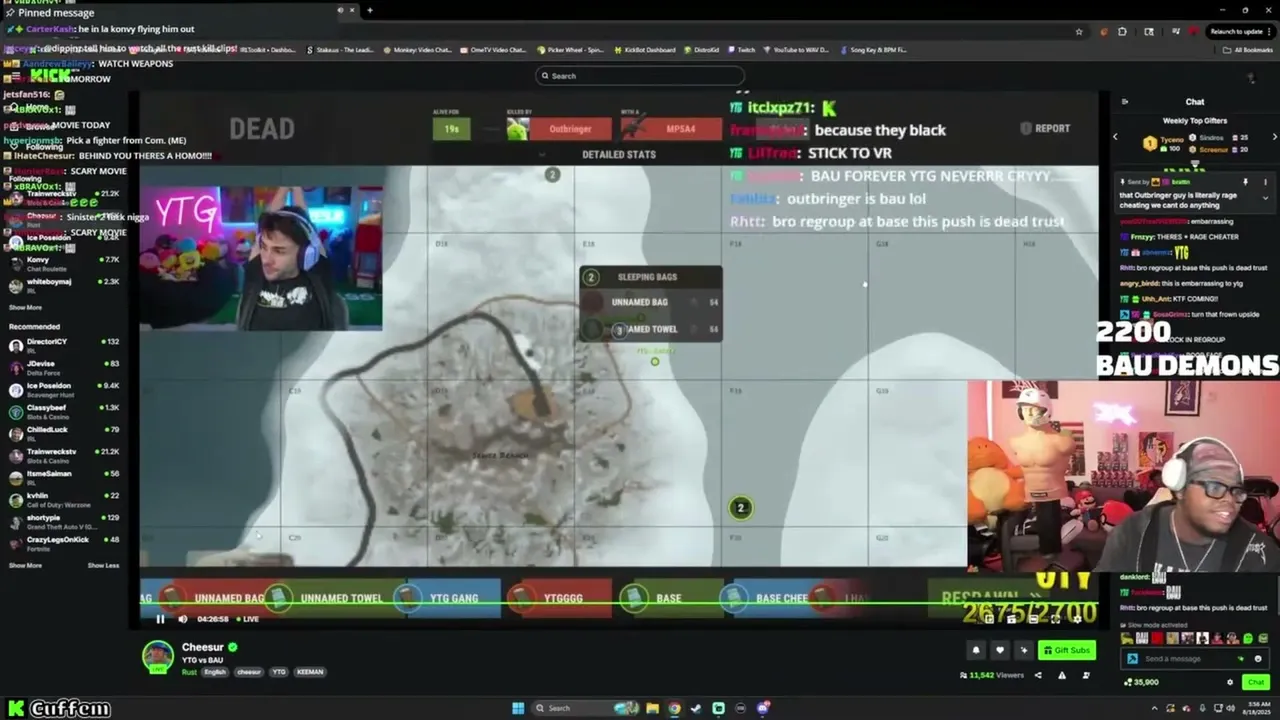This screenshot has height=720, width=1280.
Task: Open Classybeef recommended channel
Action: click(x=64, y=412)
